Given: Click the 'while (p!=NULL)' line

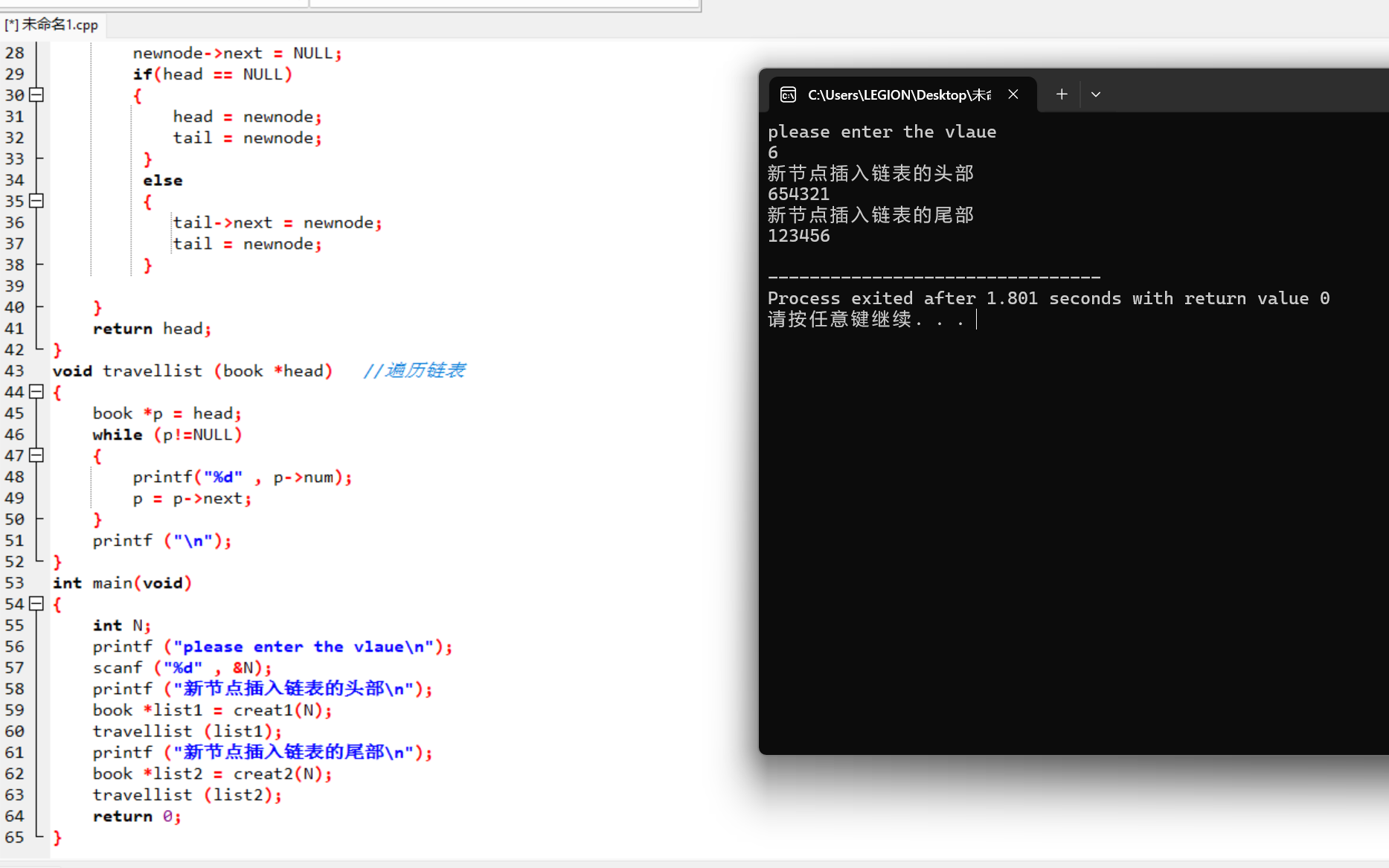Looking at the screenshot, I should point(167,435).
